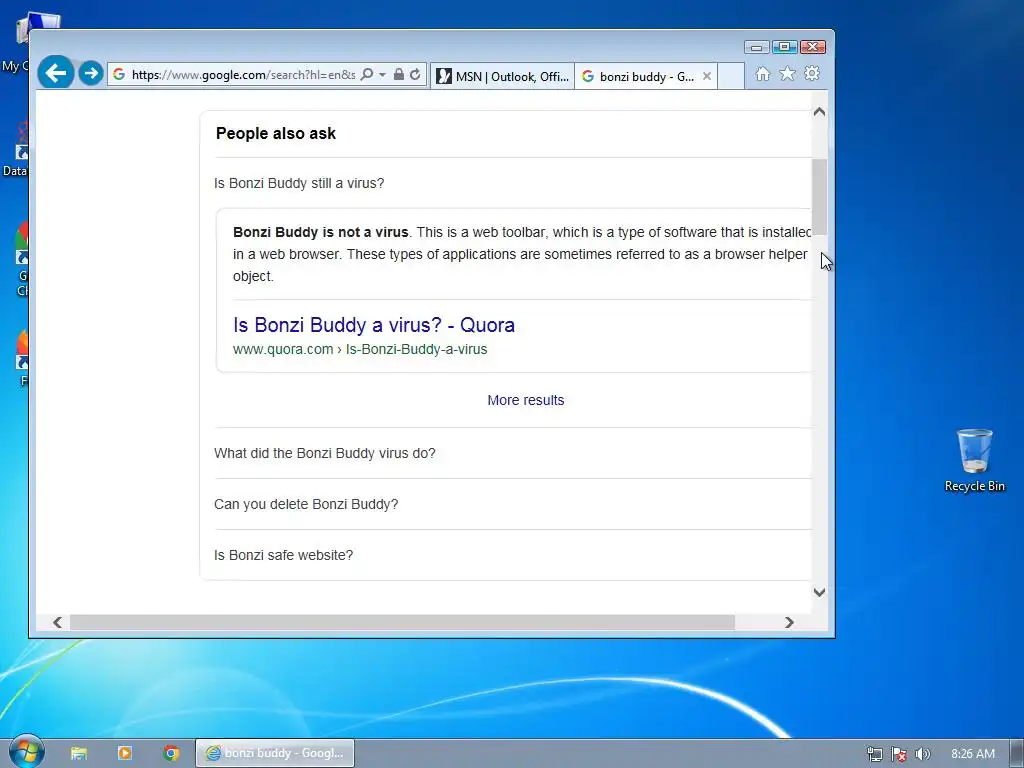Click the 'Bonzi Buddy is not a virus' answer text
The width and height of the screenshot is (1024, 768).
tap(321, 232)
